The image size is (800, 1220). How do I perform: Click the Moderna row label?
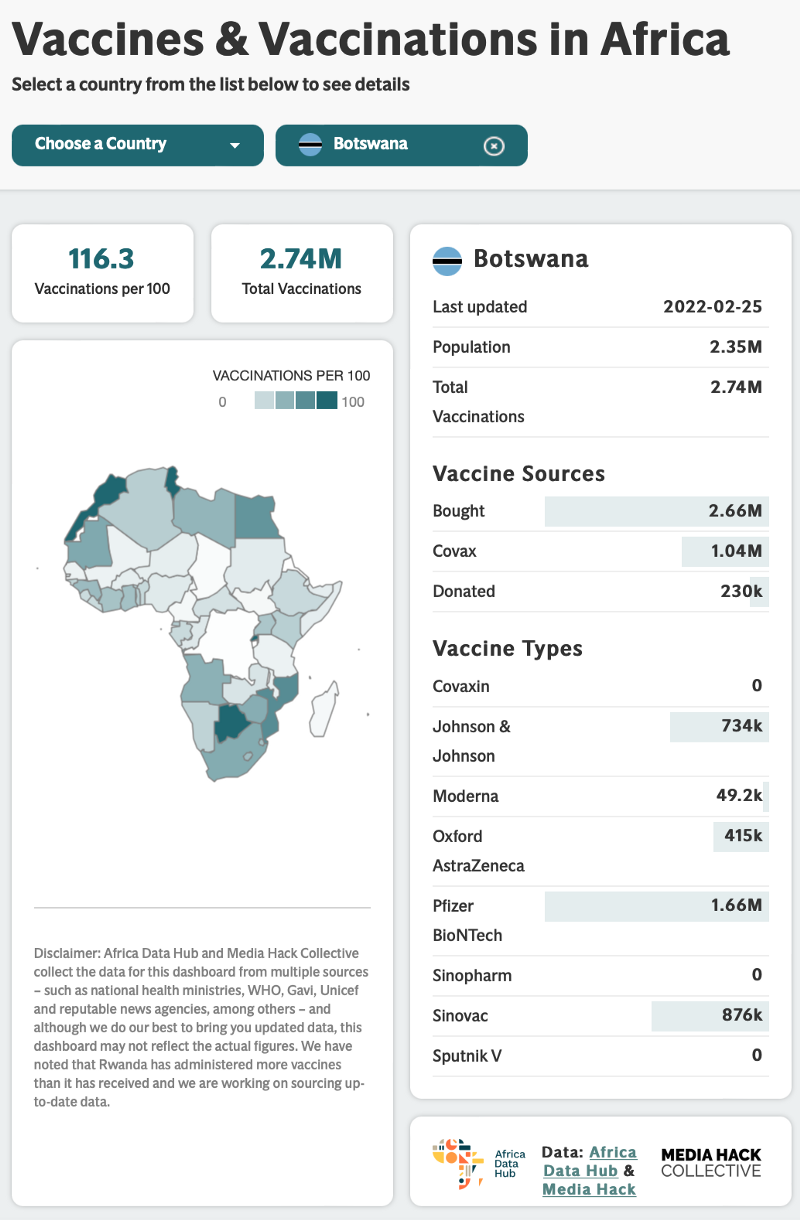point(466,796)
